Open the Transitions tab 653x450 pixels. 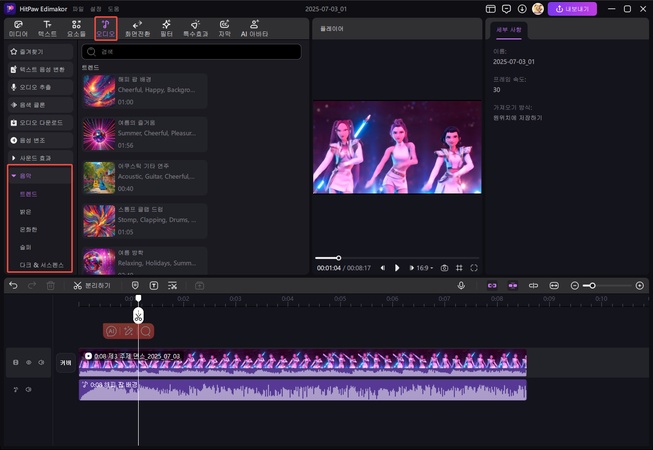(x=137, y=29)
